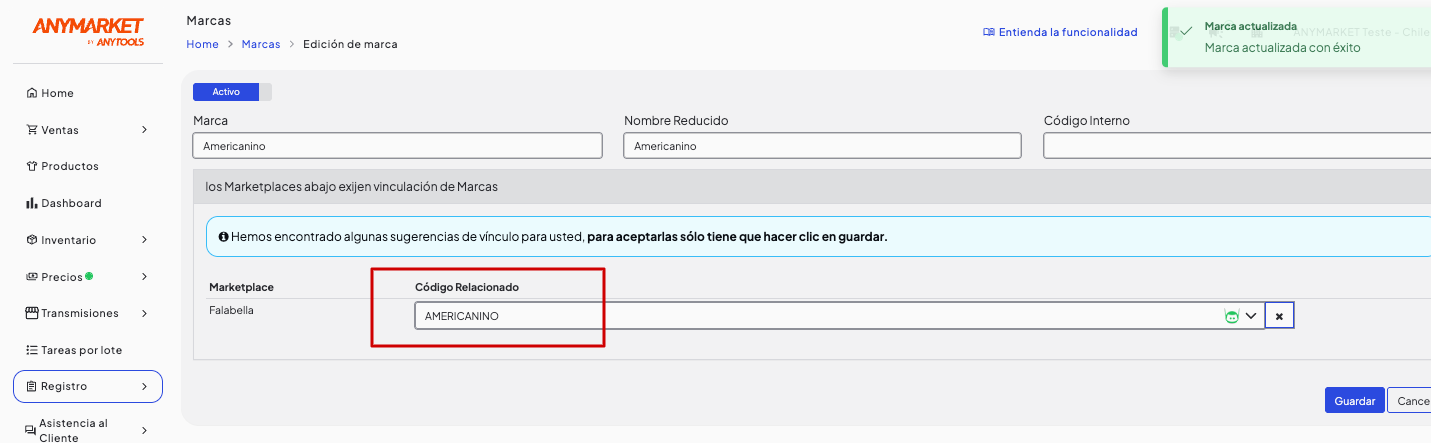Clear the Falabella code with x button
Viewport: 1431px width, 443px height.
tap(1279, 316)
